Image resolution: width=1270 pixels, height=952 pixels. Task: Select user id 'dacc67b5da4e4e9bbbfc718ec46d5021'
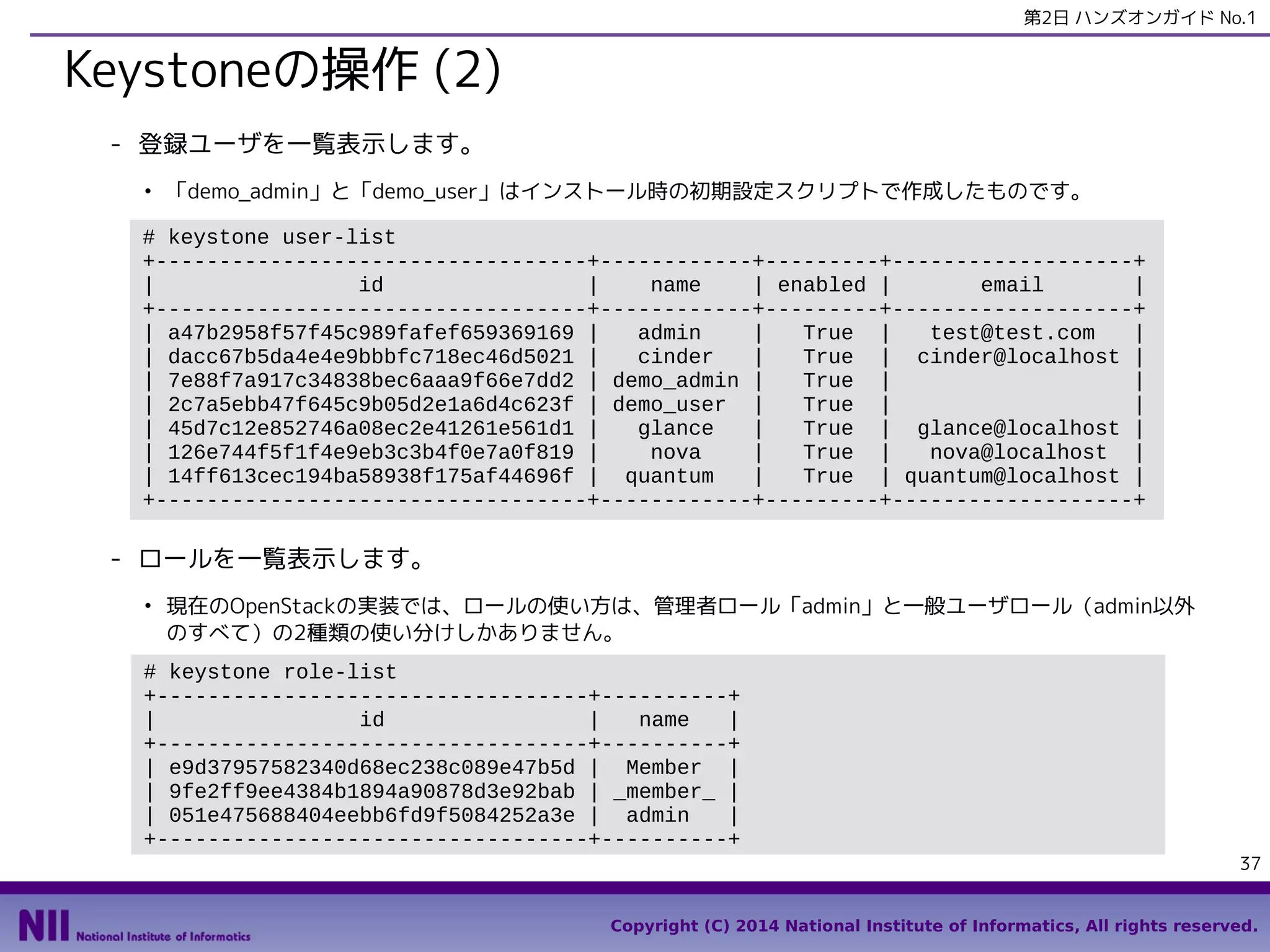[371, 357]
